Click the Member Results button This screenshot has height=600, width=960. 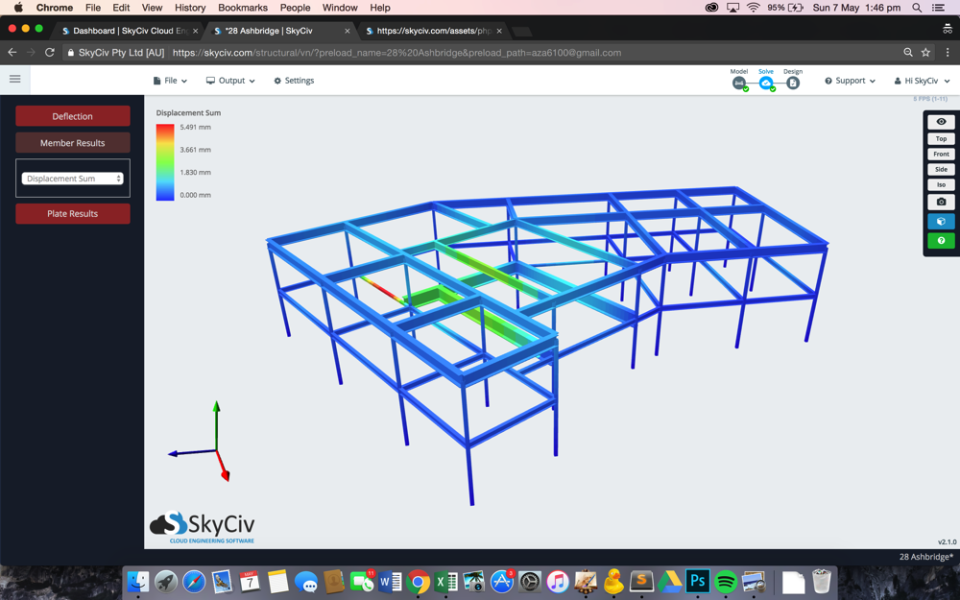[72, 142]
